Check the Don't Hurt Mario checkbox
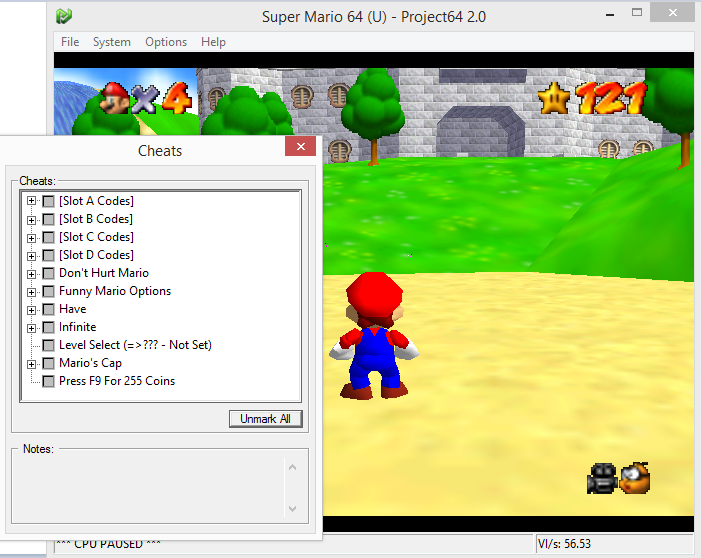This screenshot has height=558, width=701. point(48,273)
